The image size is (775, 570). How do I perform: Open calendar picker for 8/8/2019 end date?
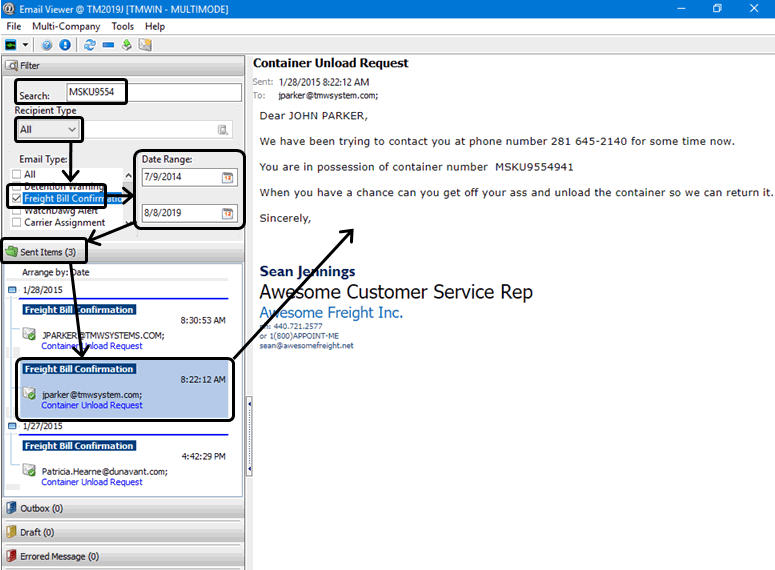click(227, 214)
